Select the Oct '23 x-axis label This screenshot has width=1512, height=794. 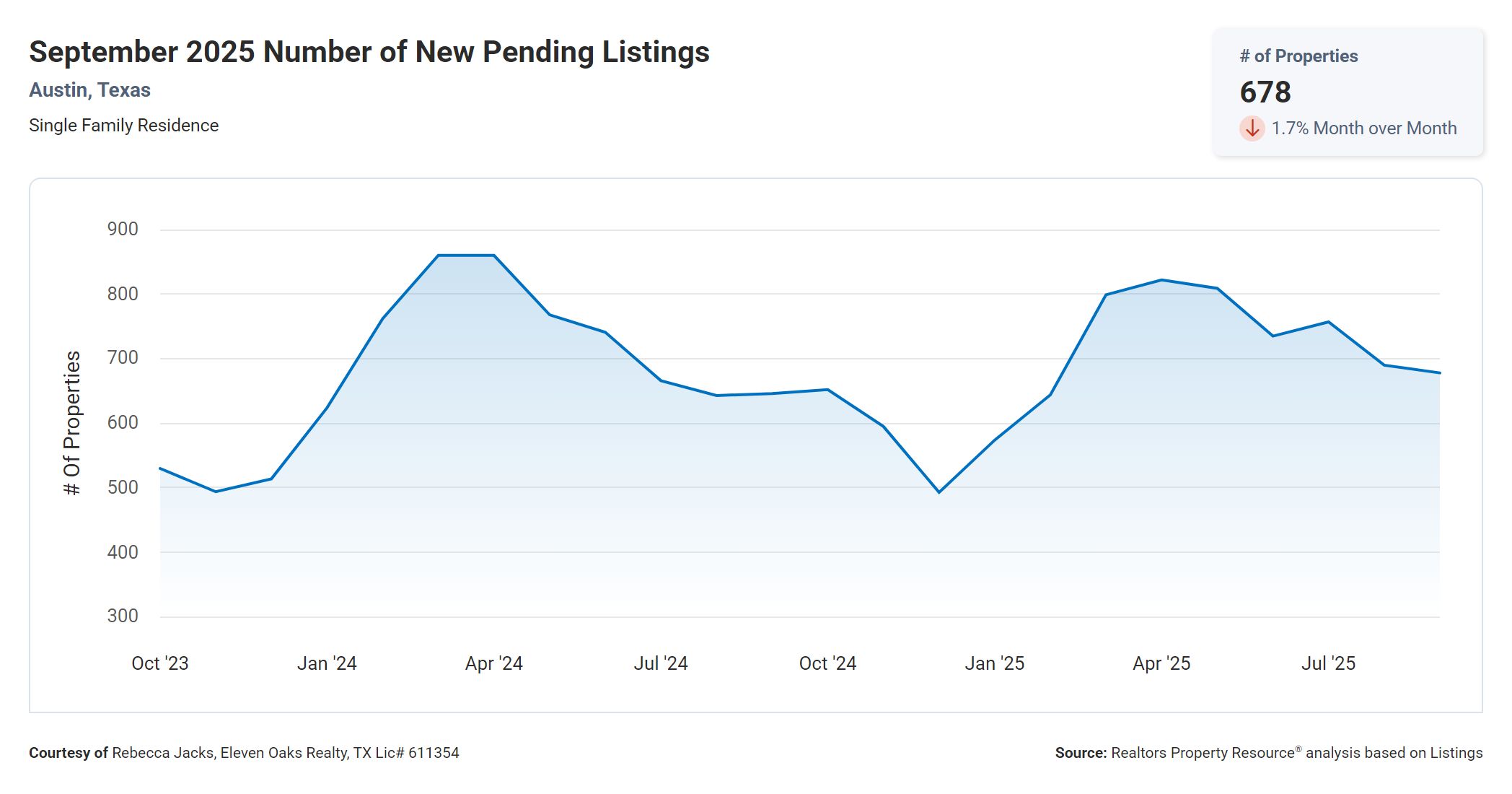click(159, 663)
